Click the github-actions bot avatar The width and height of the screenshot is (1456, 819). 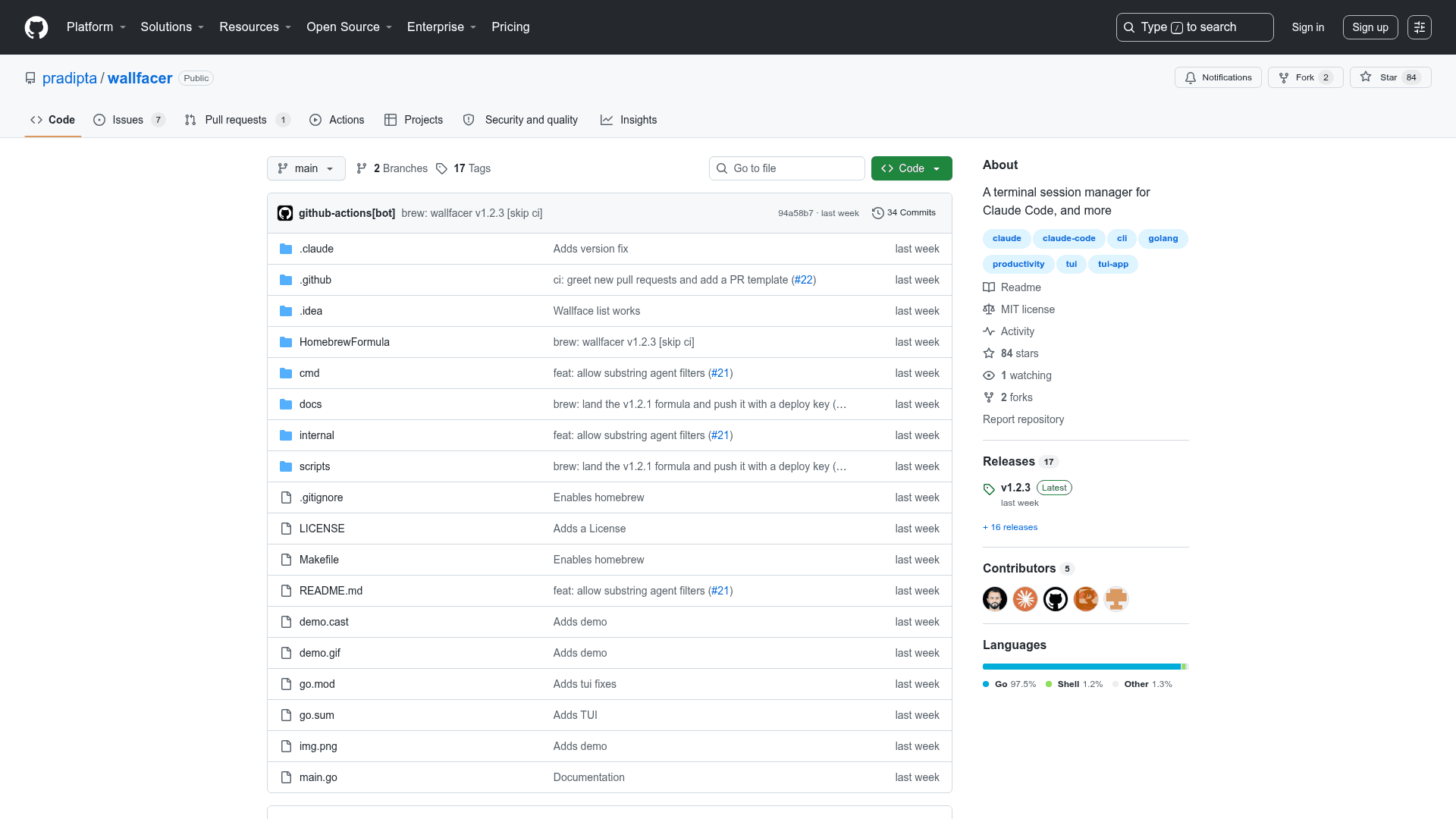tap(285, 213)
